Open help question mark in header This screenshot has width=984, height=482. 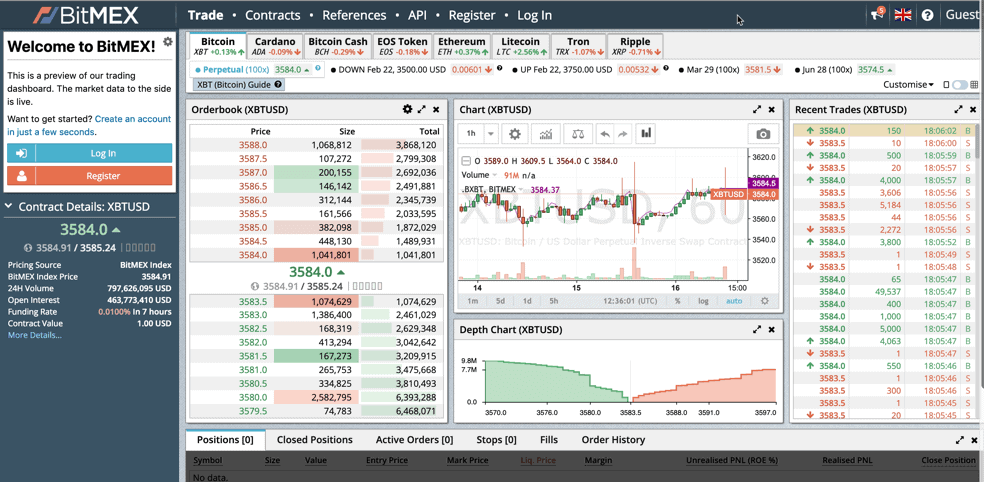(x=928, y=15)
